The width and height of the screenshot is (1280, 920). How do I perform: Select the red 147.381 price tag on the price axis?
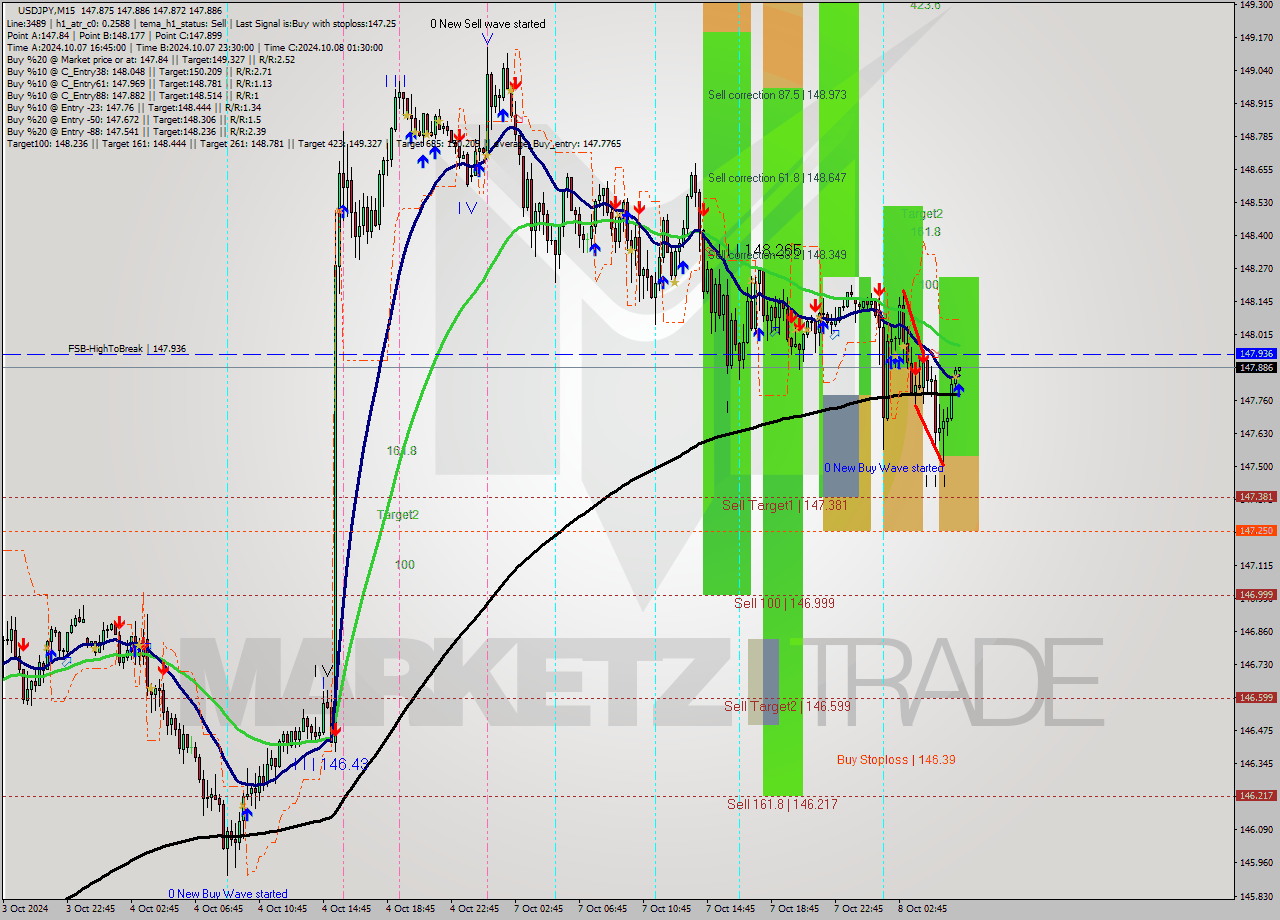[1256, 497]
